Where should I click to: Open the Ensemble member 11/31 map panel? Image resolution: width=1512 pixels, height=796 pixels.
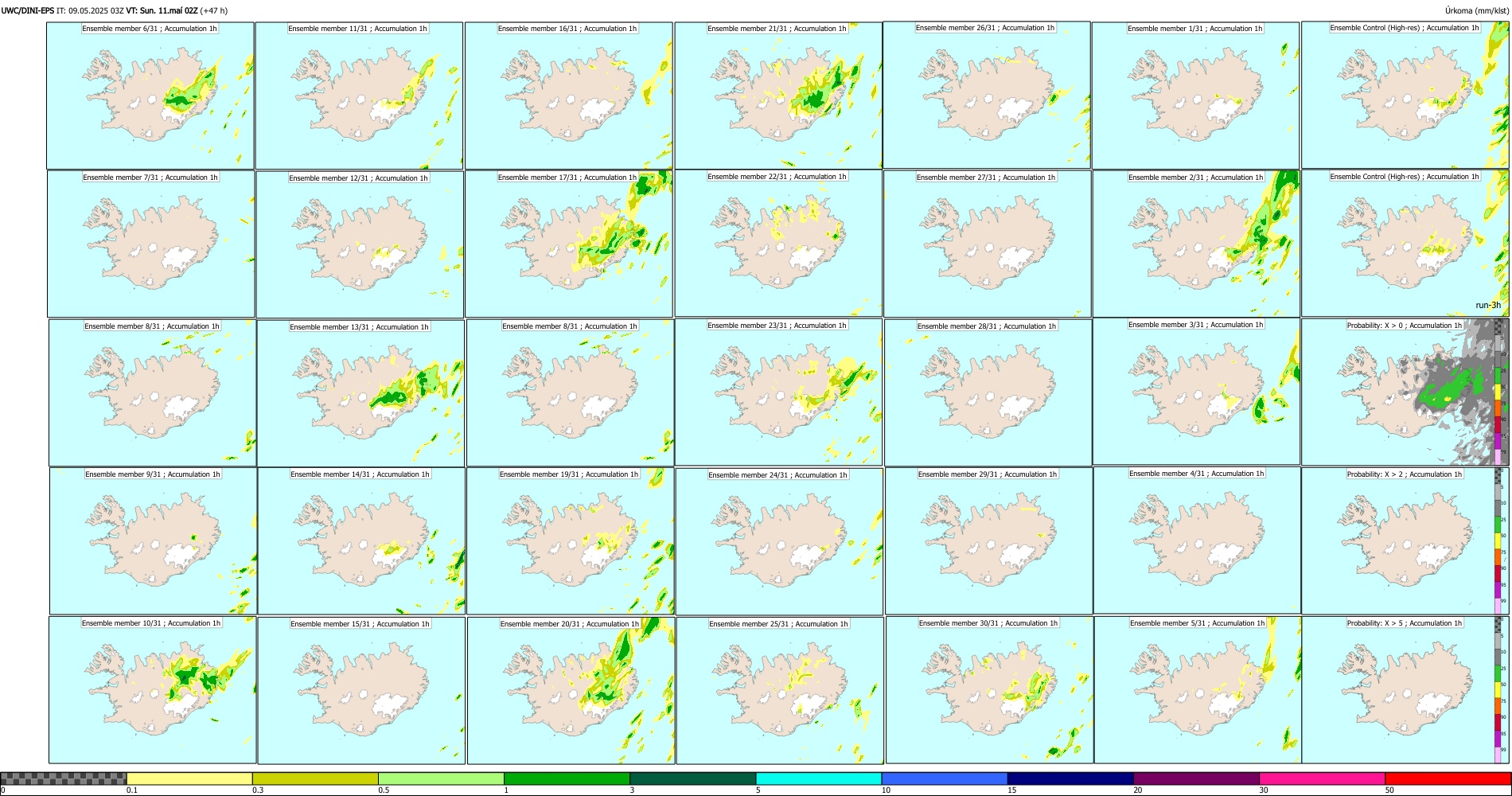[359, 96]
